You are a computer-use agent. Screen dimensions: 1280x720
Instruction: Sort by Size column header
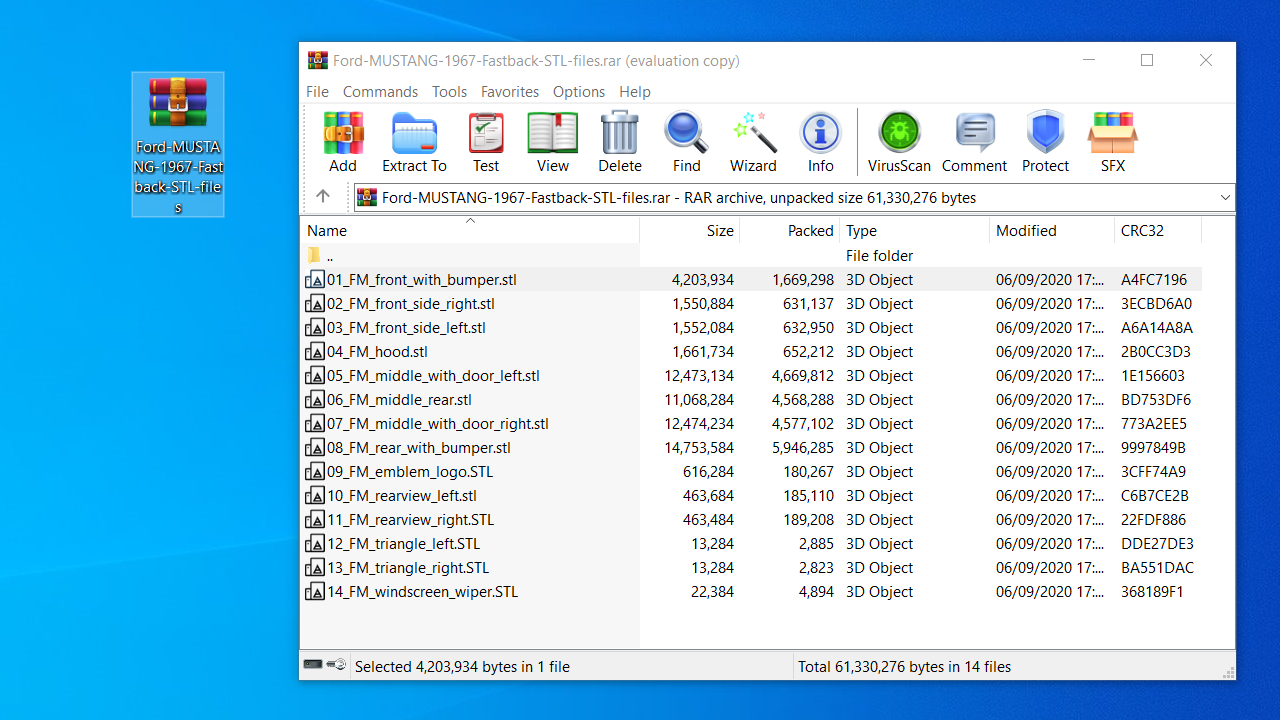tap(690, 230)
